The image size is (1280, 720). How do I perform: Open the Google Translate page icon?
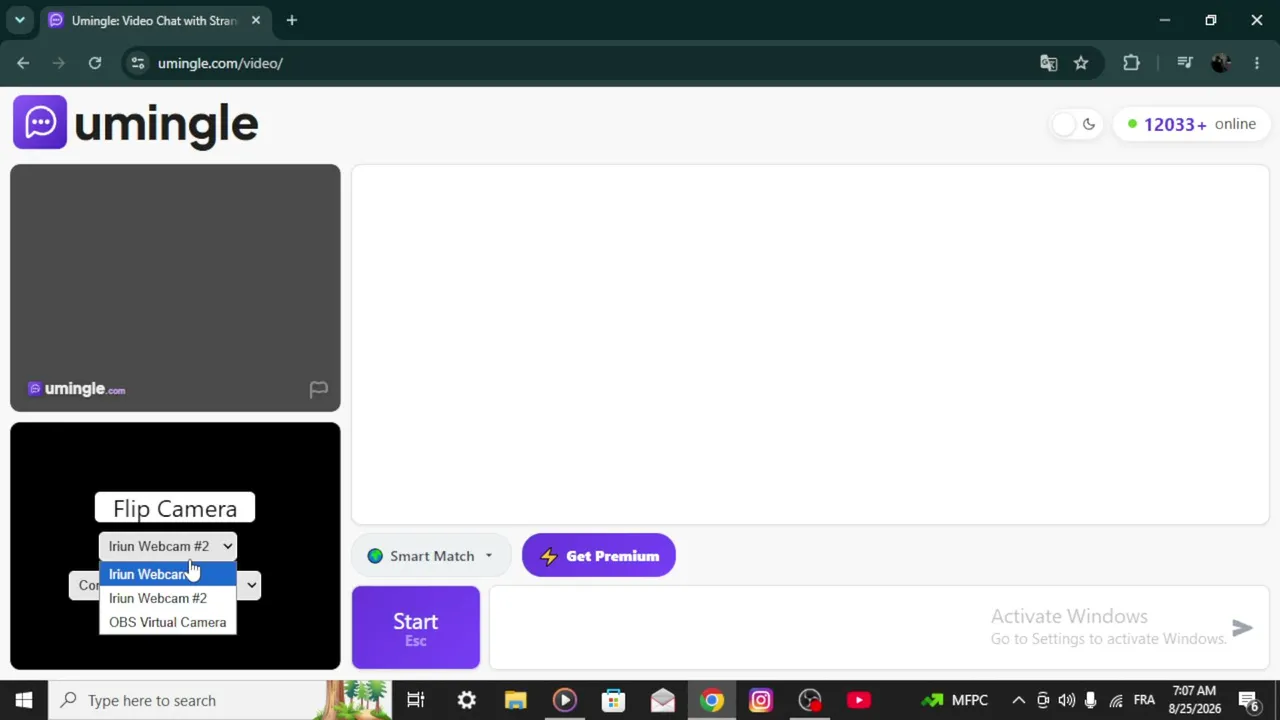click(x=1048, y=63)
